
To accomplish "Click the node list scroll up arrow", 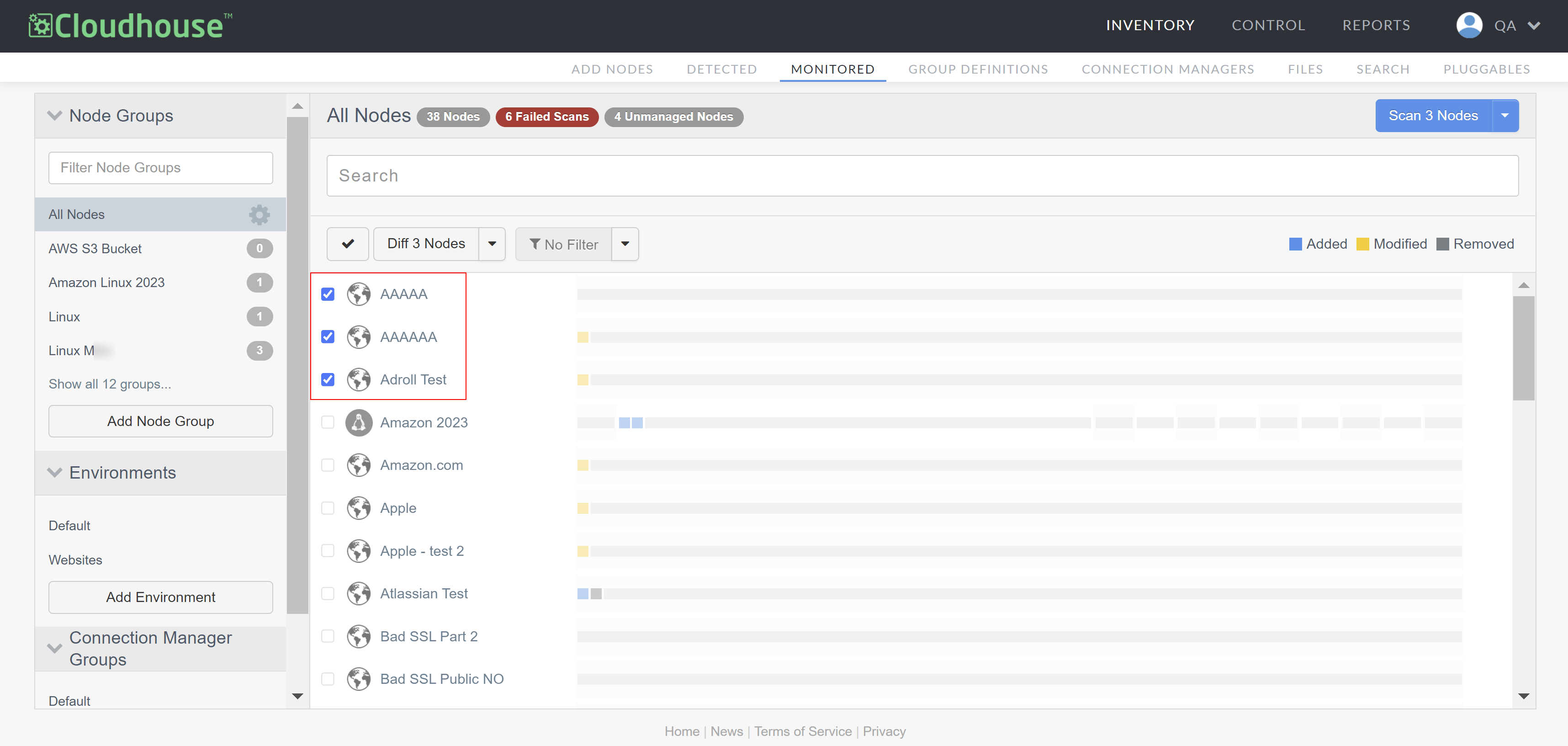I will point(1524,285).
